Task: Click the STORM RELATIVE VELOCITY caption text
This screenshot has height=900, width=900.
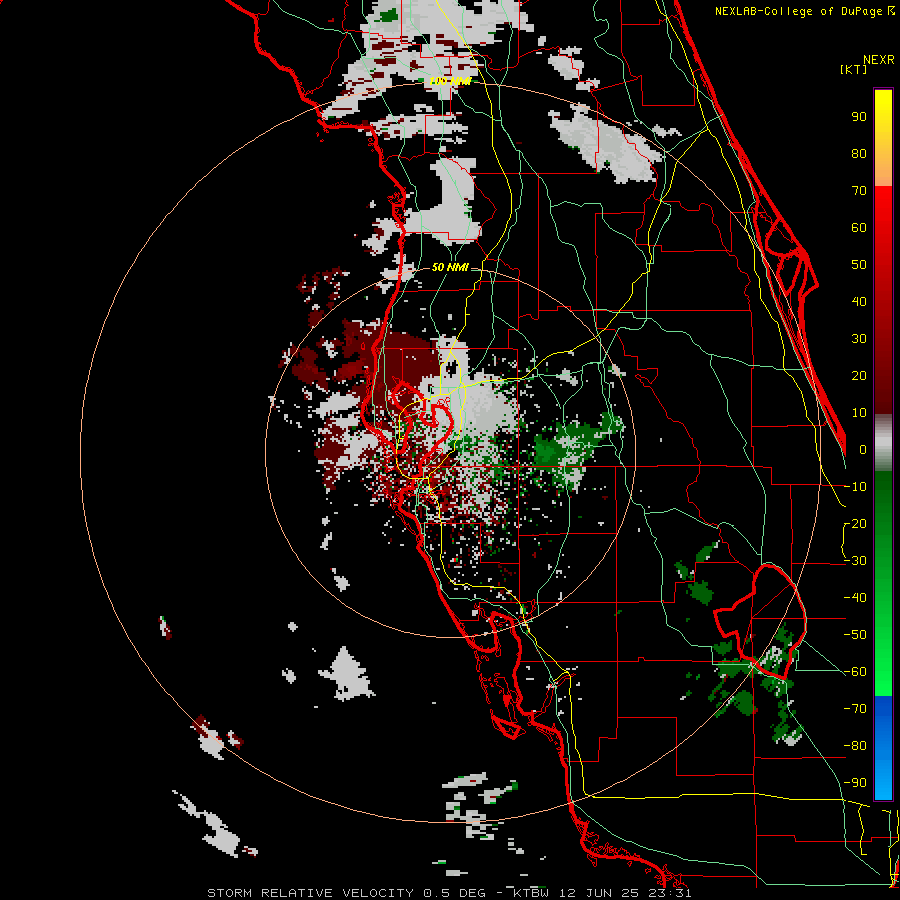Action: (x=310, y=893)
